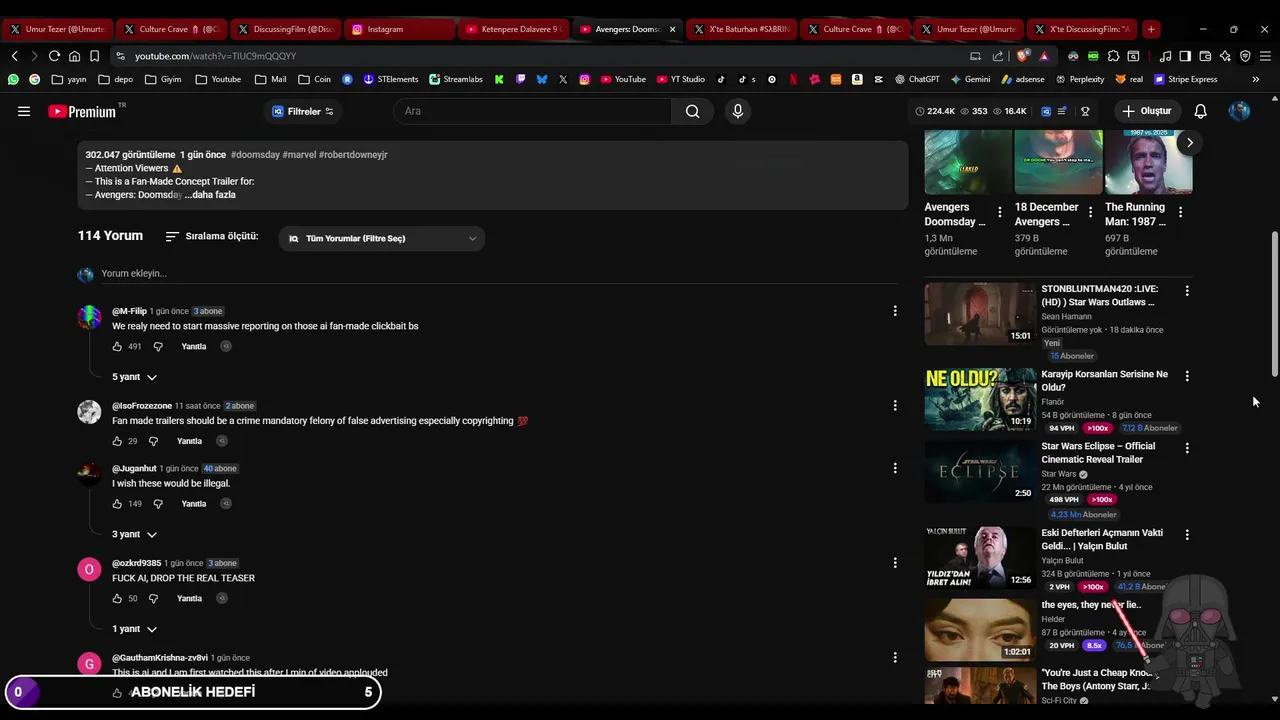Expand the 3 yanıt replies under @Juganhut

tap(135, 534)
